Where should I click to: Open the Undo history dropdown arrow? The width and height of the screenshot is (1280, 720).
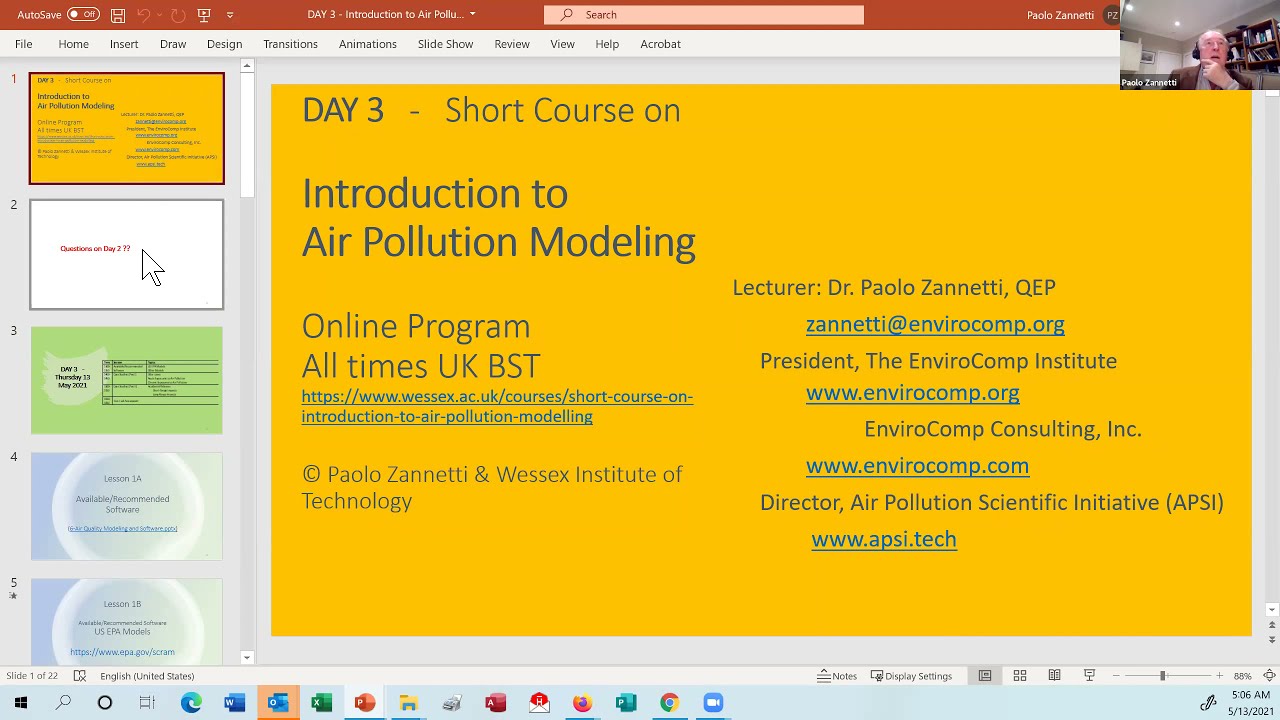[159, 15]
